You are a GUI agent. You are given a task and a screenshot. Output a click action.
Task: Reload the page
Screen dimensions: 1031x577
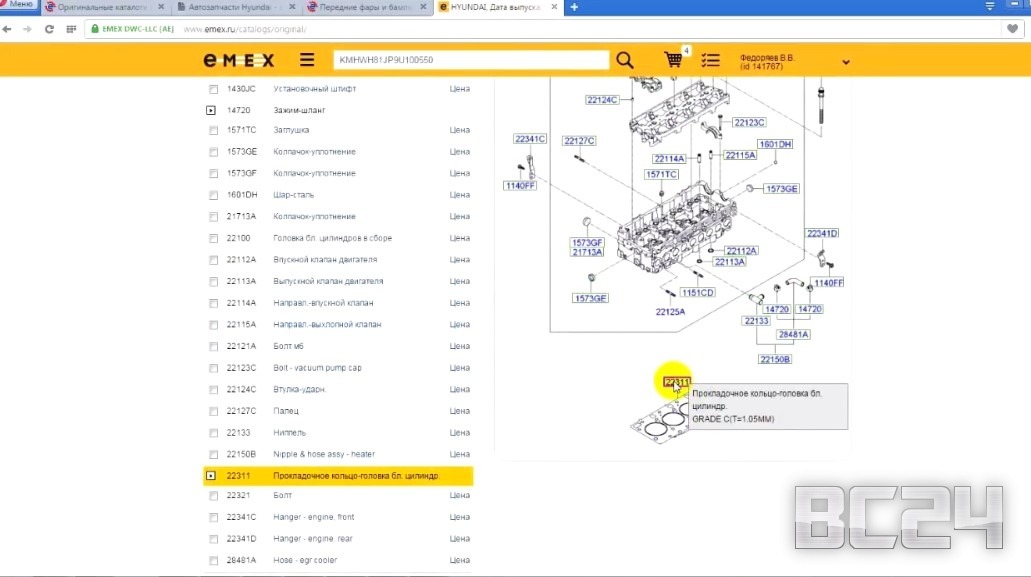point(50,29)
